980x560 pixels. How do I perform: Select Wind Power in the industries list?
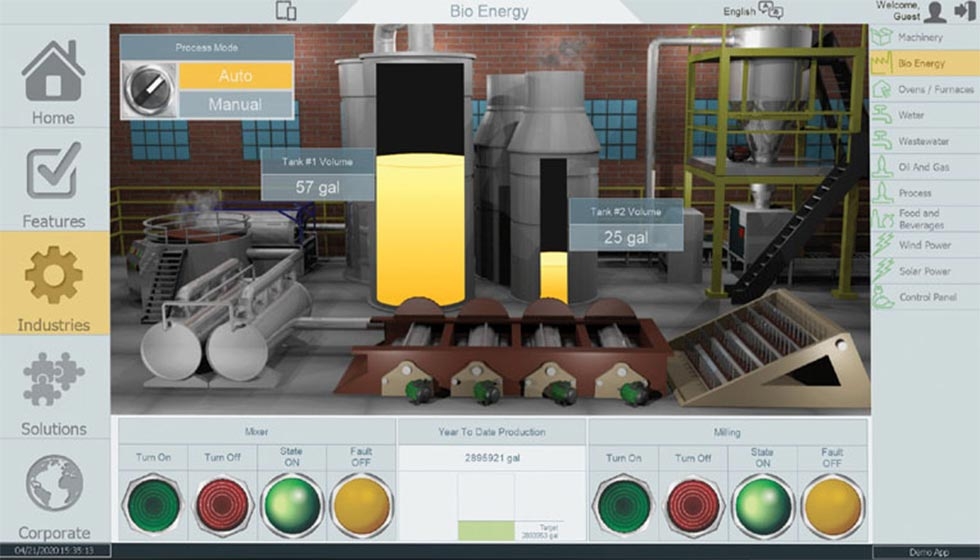pos(922,245)
